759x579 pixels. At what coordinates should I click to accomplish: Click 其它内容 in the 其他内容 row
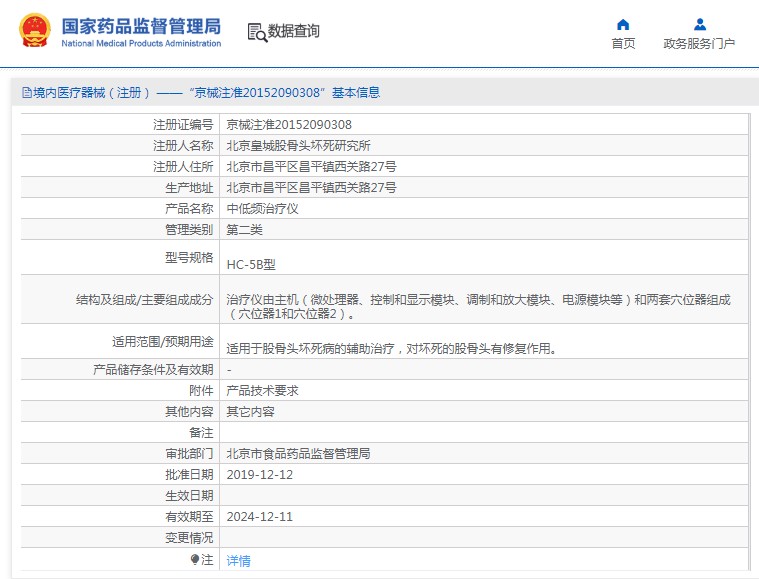coord(250,412)
